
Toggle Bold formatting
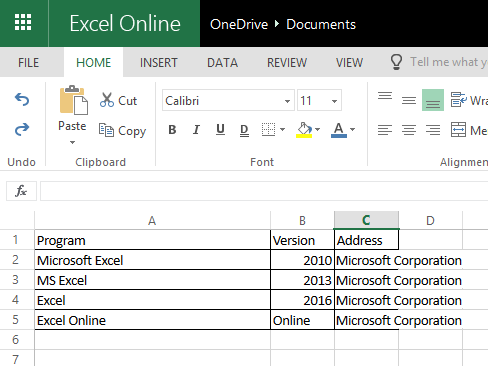click(172, 129)
